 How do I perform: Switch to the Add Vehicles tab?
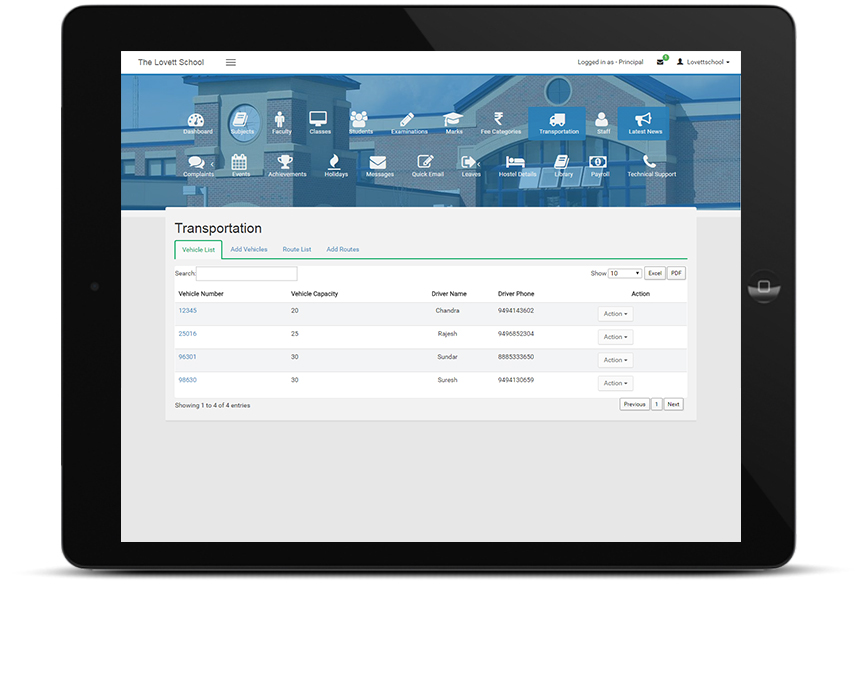pos(249,249)
